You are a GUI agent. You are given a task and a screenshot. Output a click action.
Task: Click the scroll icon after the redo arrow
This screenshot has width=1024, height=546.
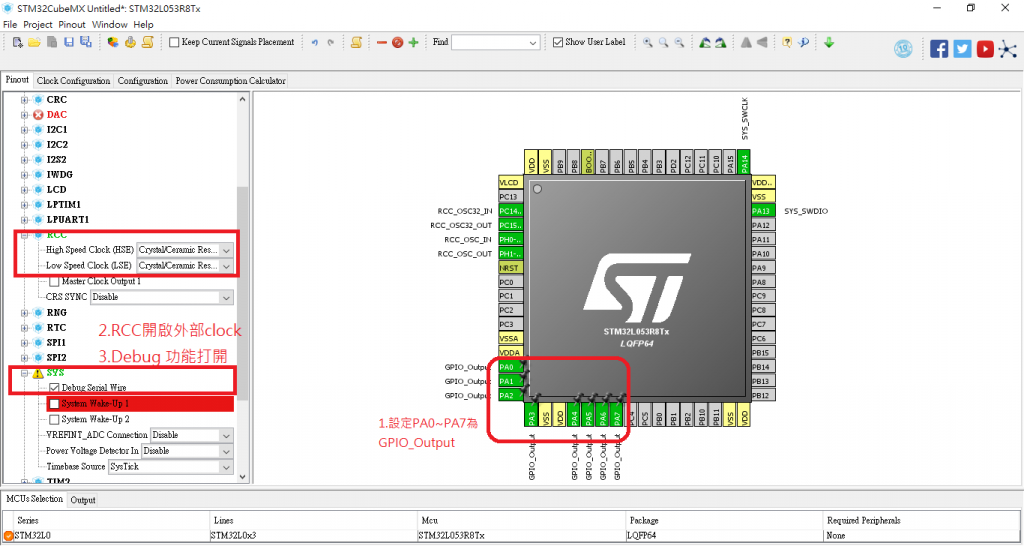[357, 42]
